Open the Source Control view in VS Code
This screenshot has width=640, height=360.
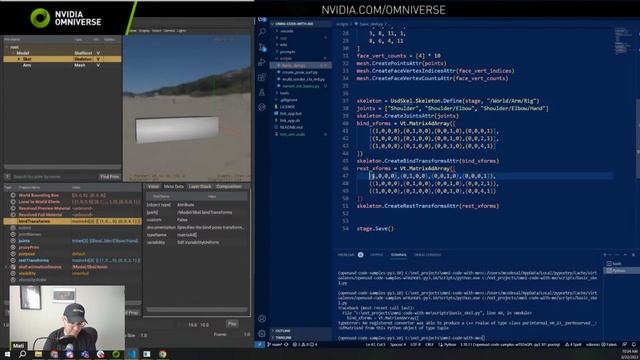point(262,47)
